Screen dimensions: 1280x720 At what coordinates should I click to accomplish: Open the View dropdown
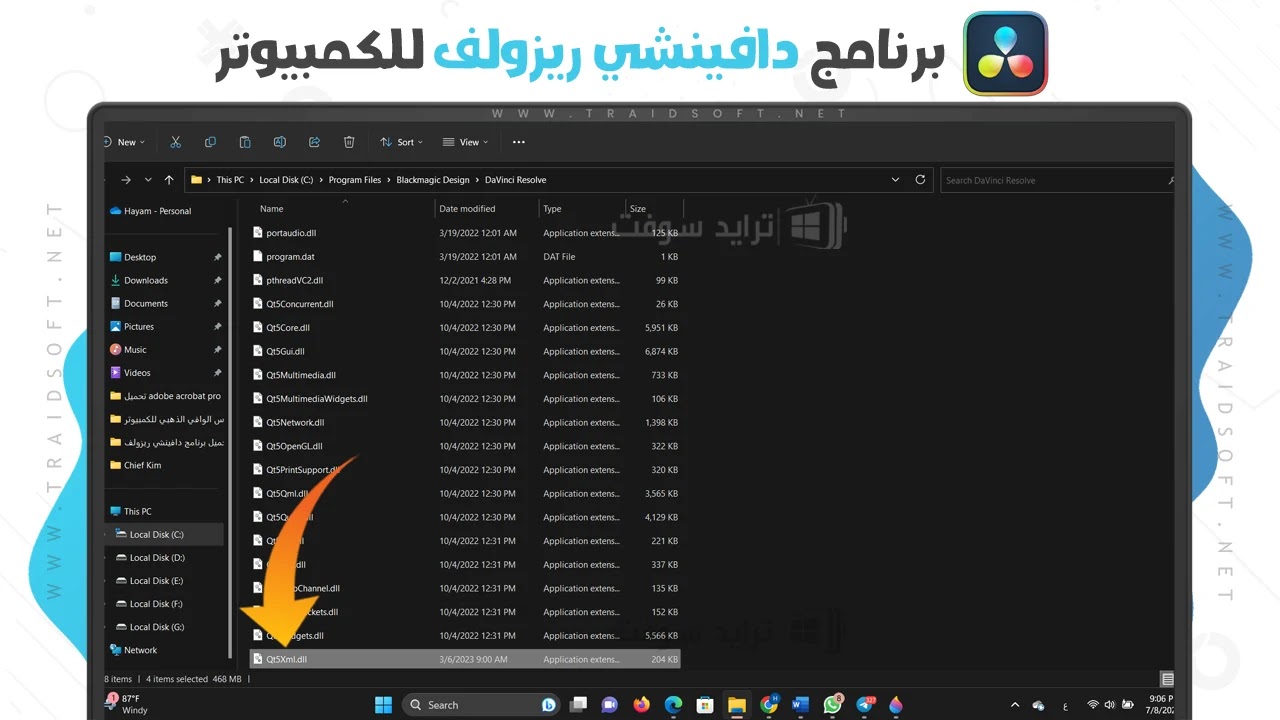[464, 142]
